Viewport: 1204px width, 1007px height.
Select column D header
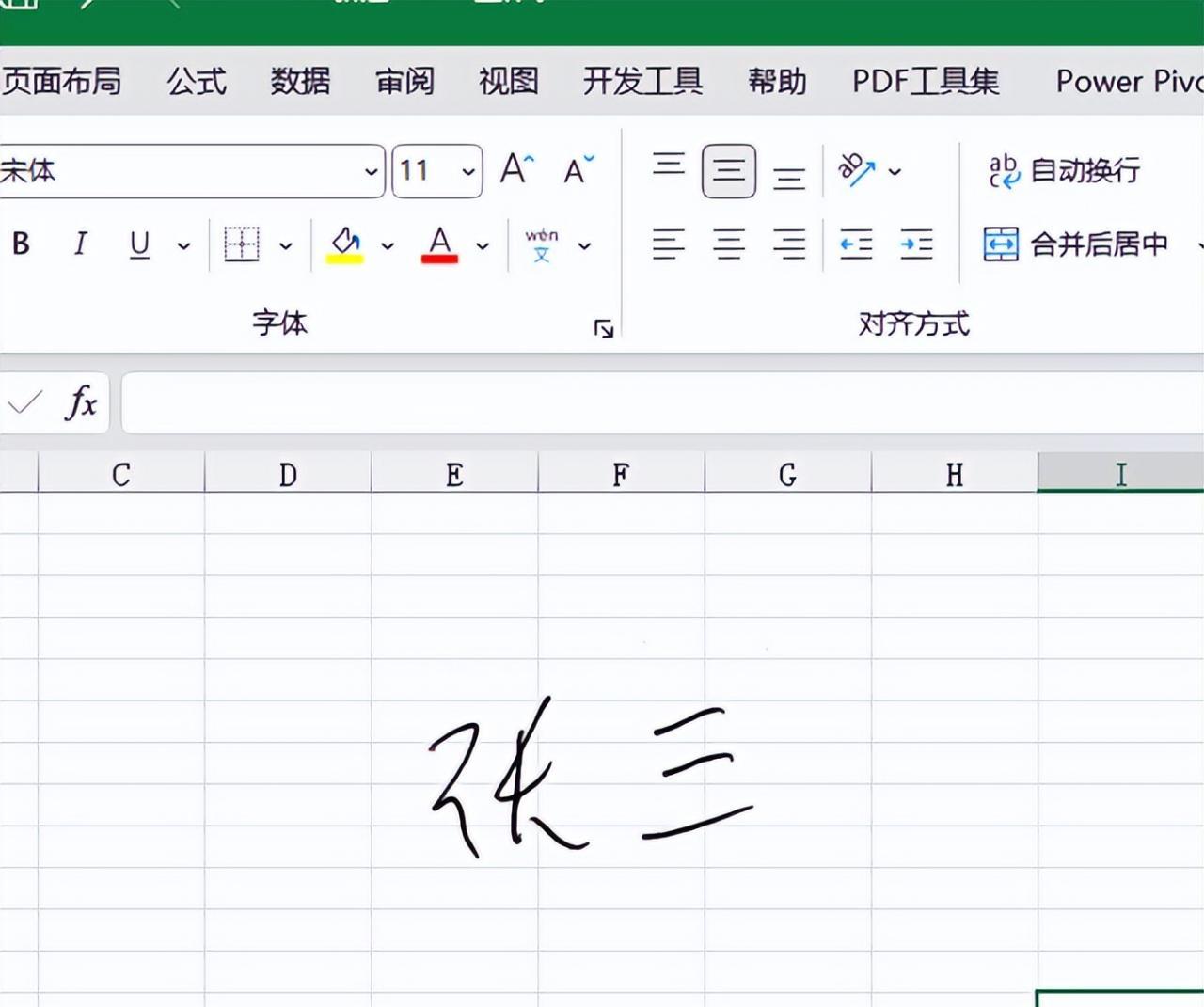point(288,473)
